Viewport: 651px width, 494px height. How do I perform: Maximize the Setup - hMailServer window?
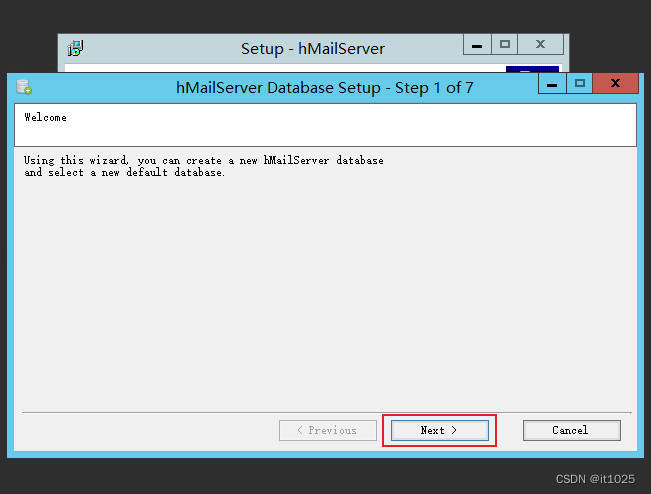[x=504, y=44]
